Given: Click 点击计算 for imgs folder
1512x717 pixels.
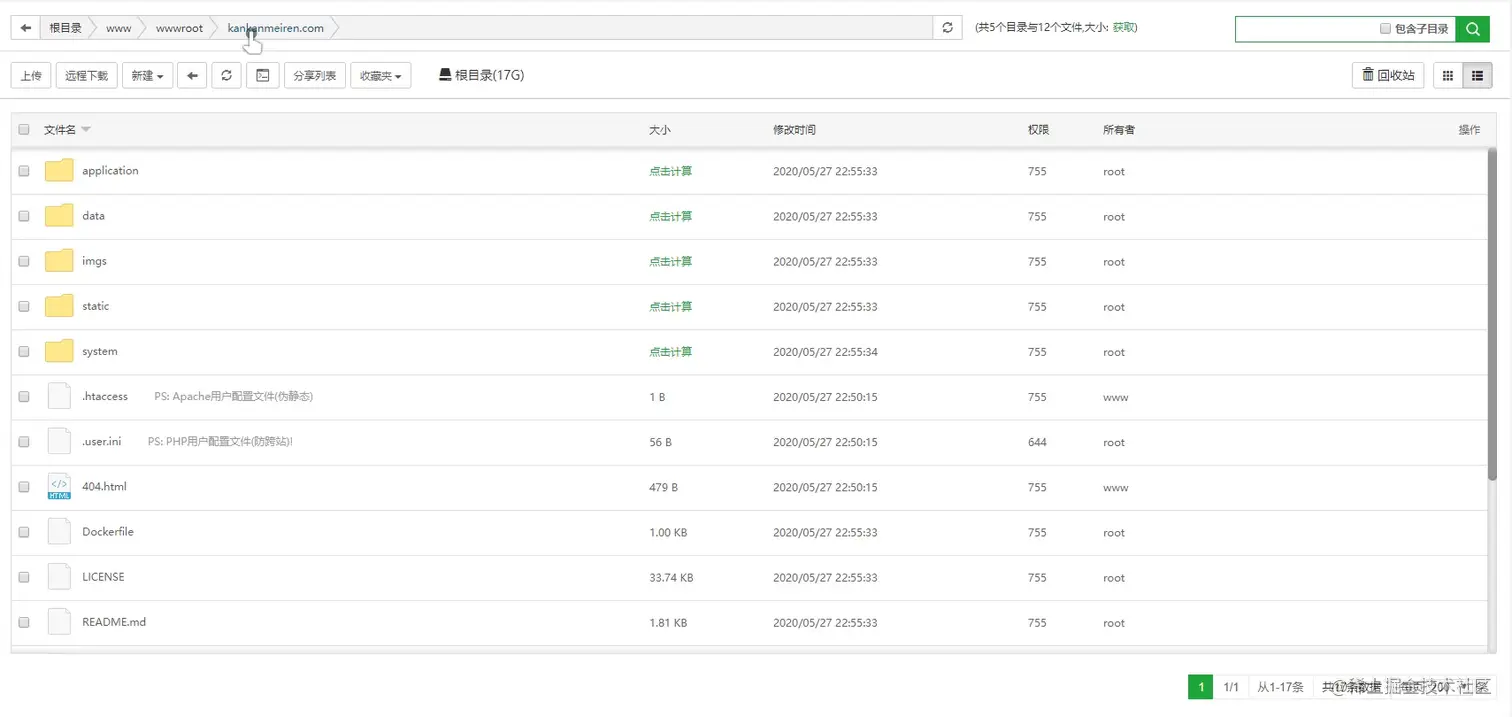Looking at the screenshot, I should point(670,261).
